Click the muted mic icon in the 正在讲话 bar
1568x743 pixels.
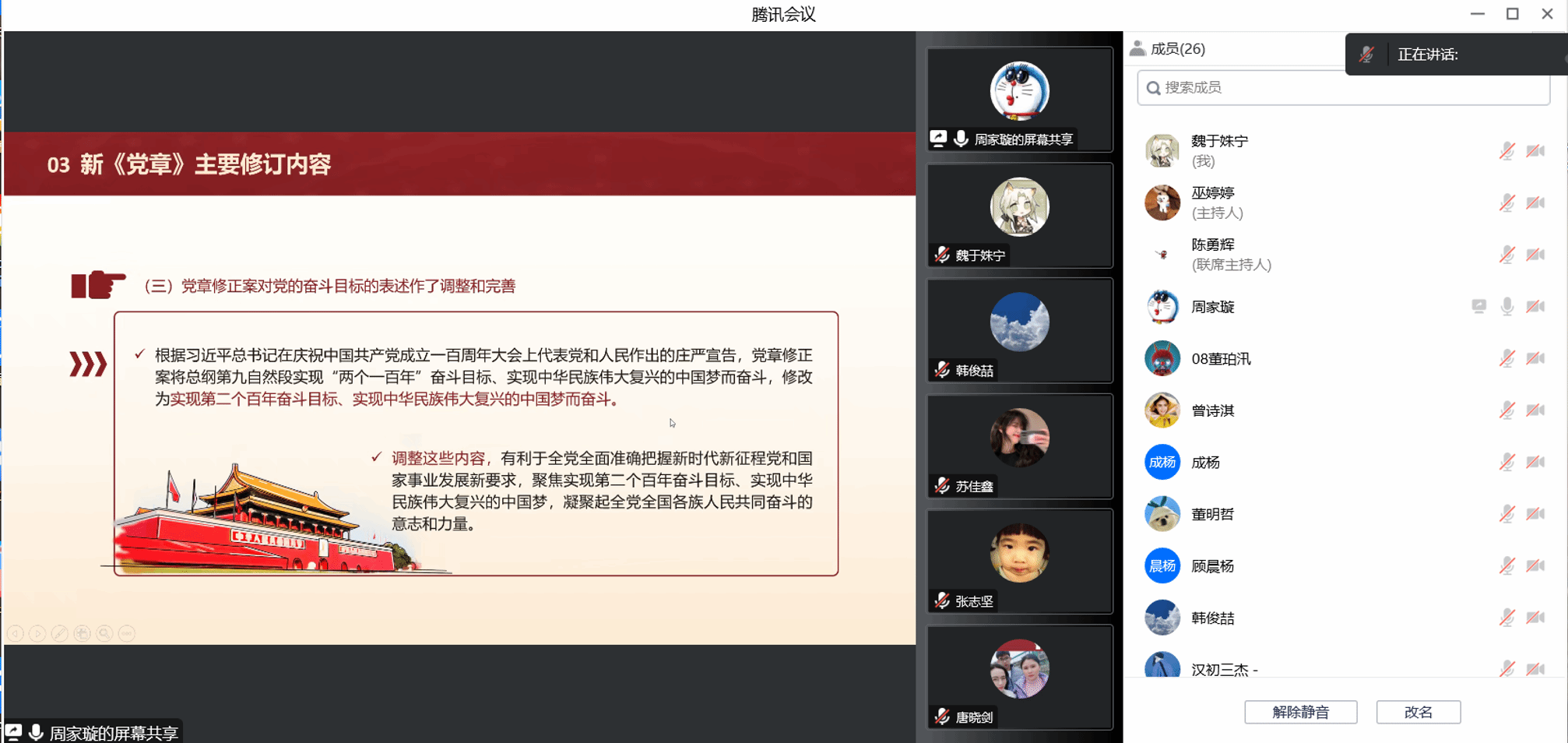1366,55
